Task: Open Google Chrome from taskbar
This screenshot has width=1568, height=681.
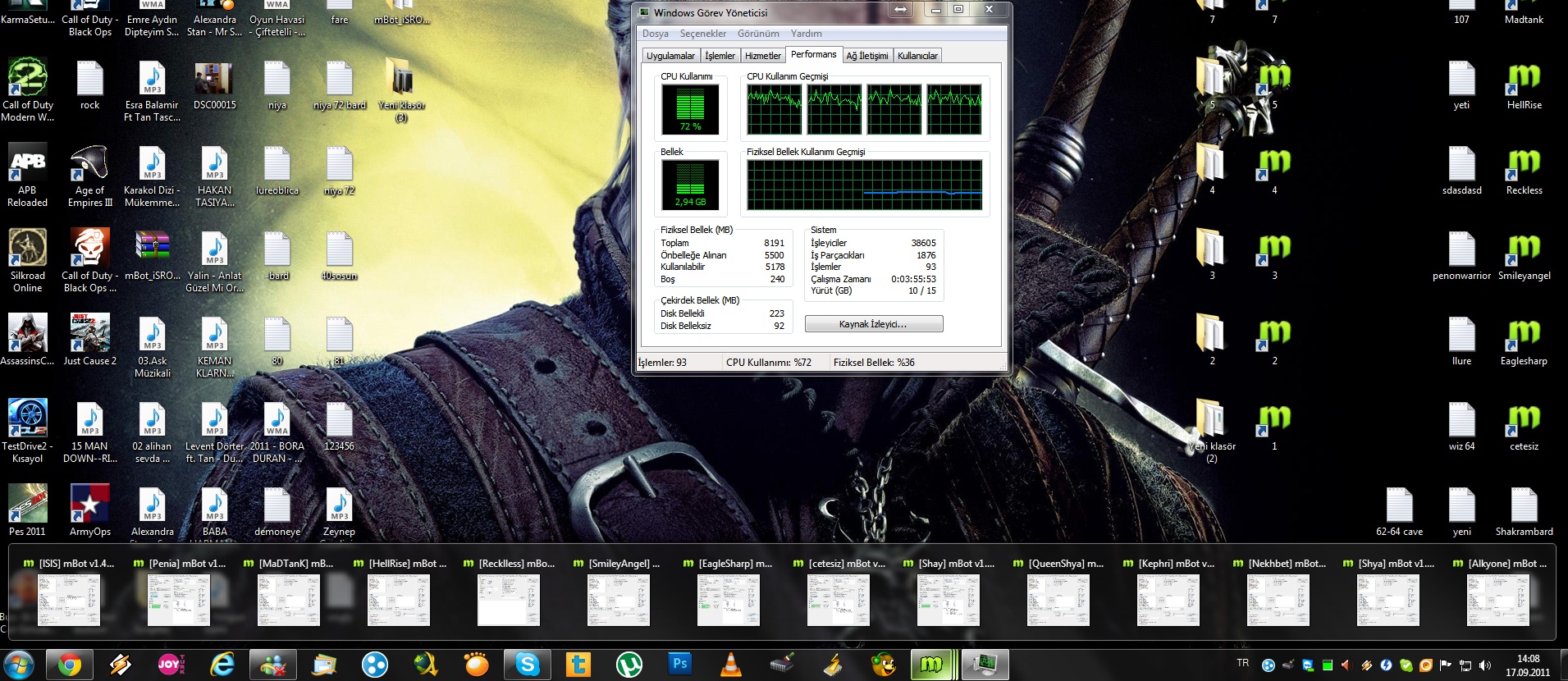Action: (69, 664)
